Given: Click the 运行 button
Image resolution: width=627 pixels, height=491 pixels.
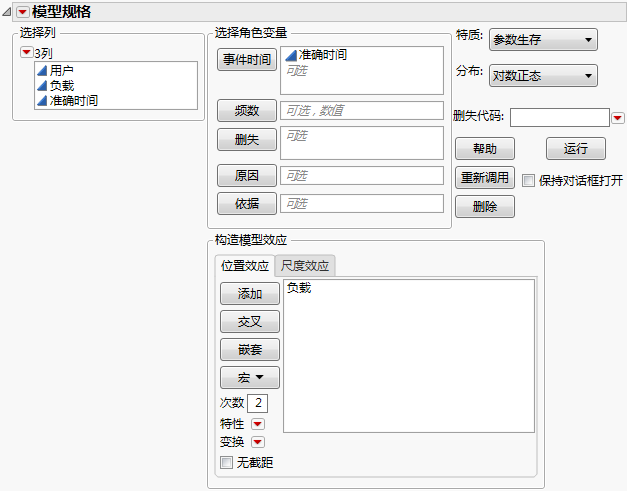Looking at the screenshot, I should (x=576, y=149).
